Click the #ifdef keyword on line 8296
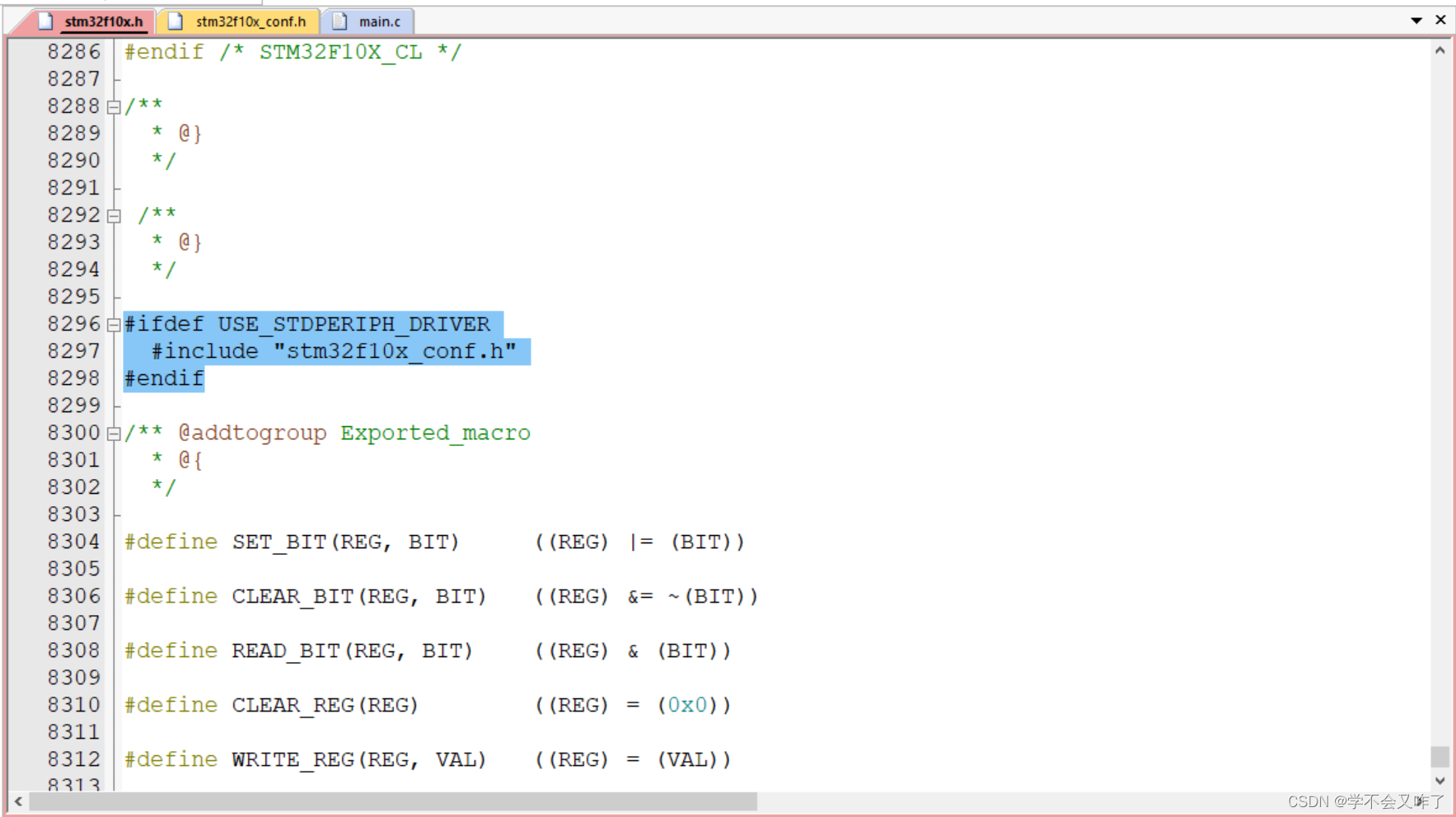This screenshot has height=817, width=1456. pyautogui.click(x=164, y=324)
